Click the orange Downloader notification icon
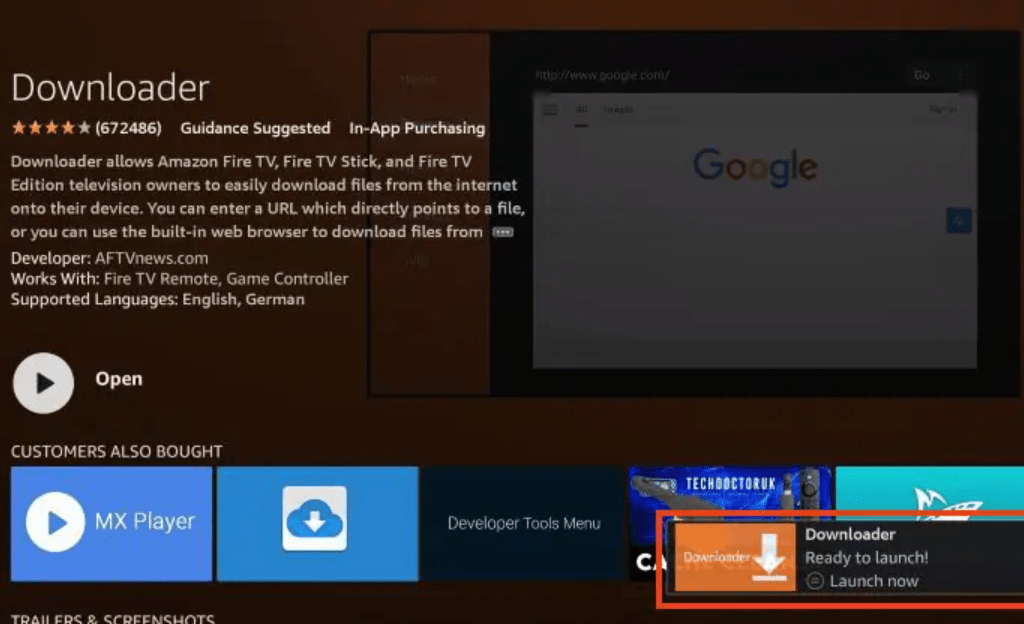 tap(735, 557)
